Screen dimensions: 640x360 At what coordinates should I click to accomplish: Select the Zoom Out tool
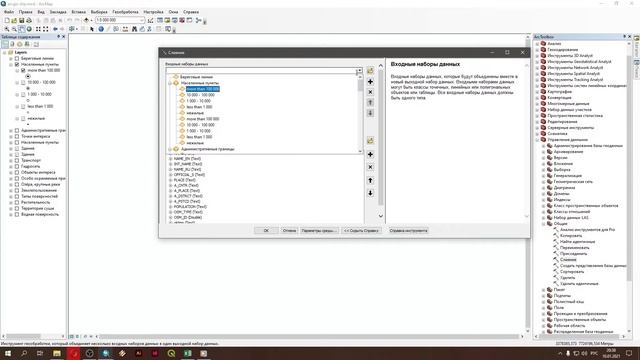tap(14, 29)
